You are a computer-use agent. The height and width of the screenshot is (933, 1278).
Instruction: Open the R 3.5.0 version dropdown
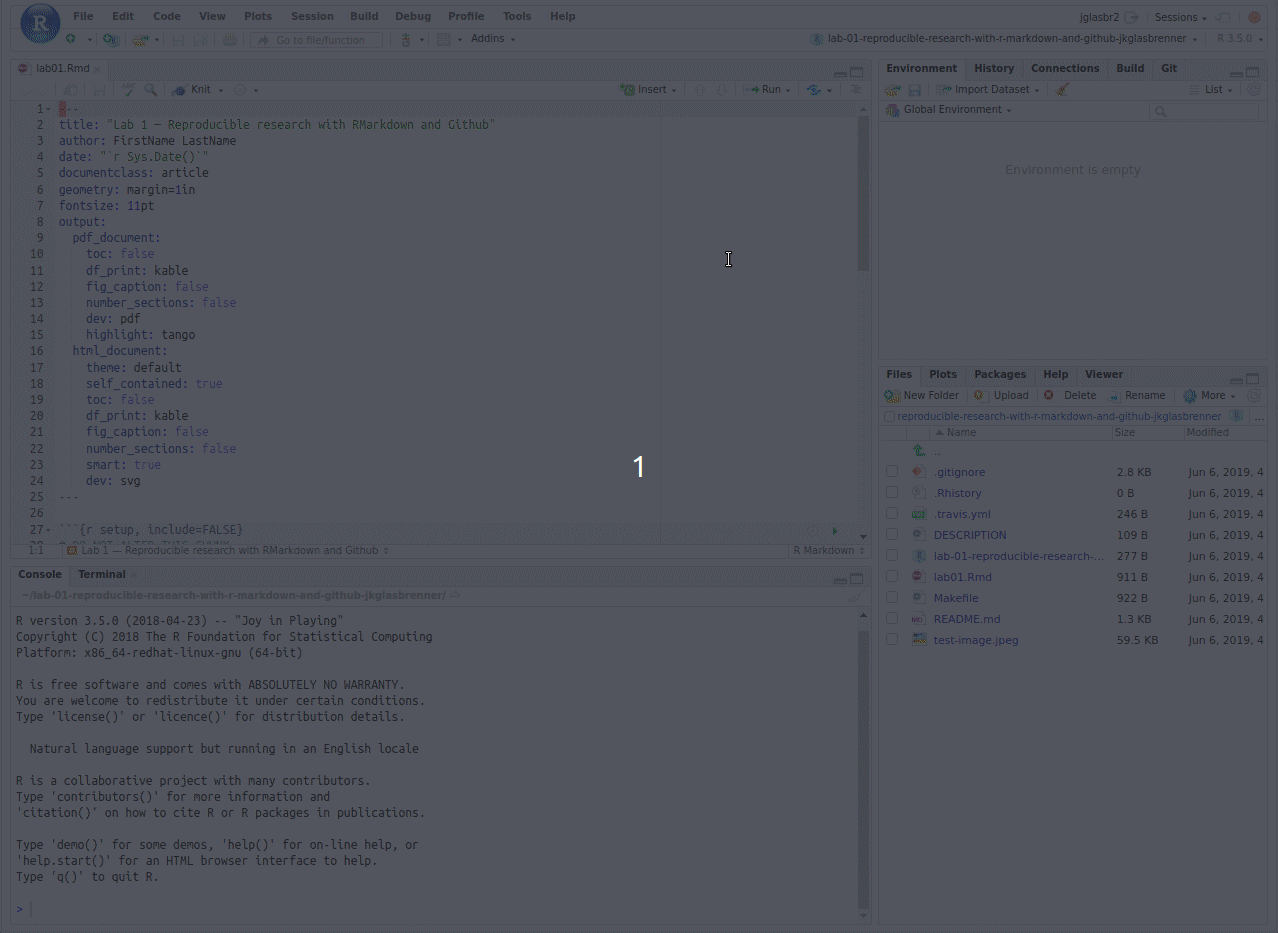1239,39
